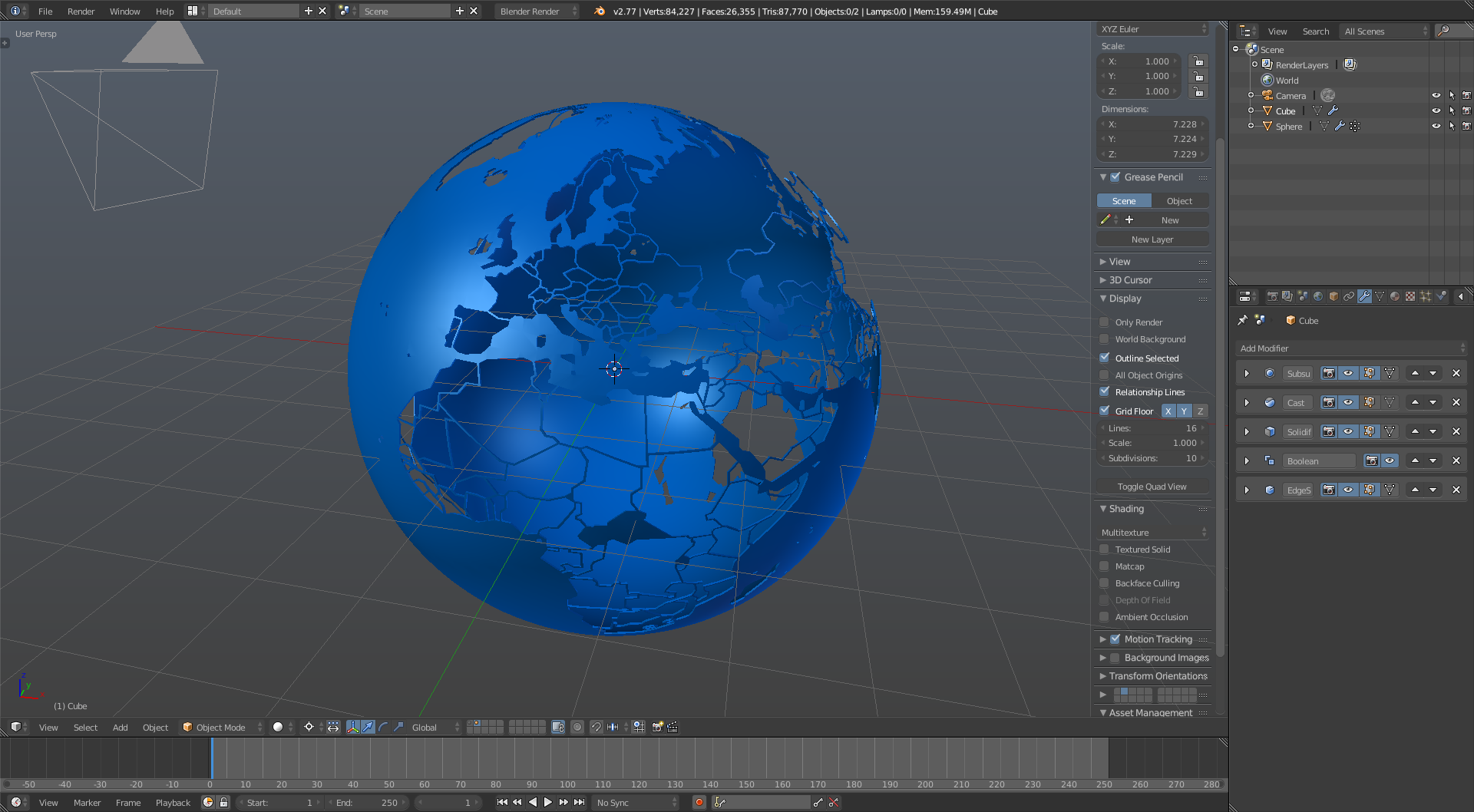
Task: Hide the Sphere object in outliner
Action: tap(1436, 126)
